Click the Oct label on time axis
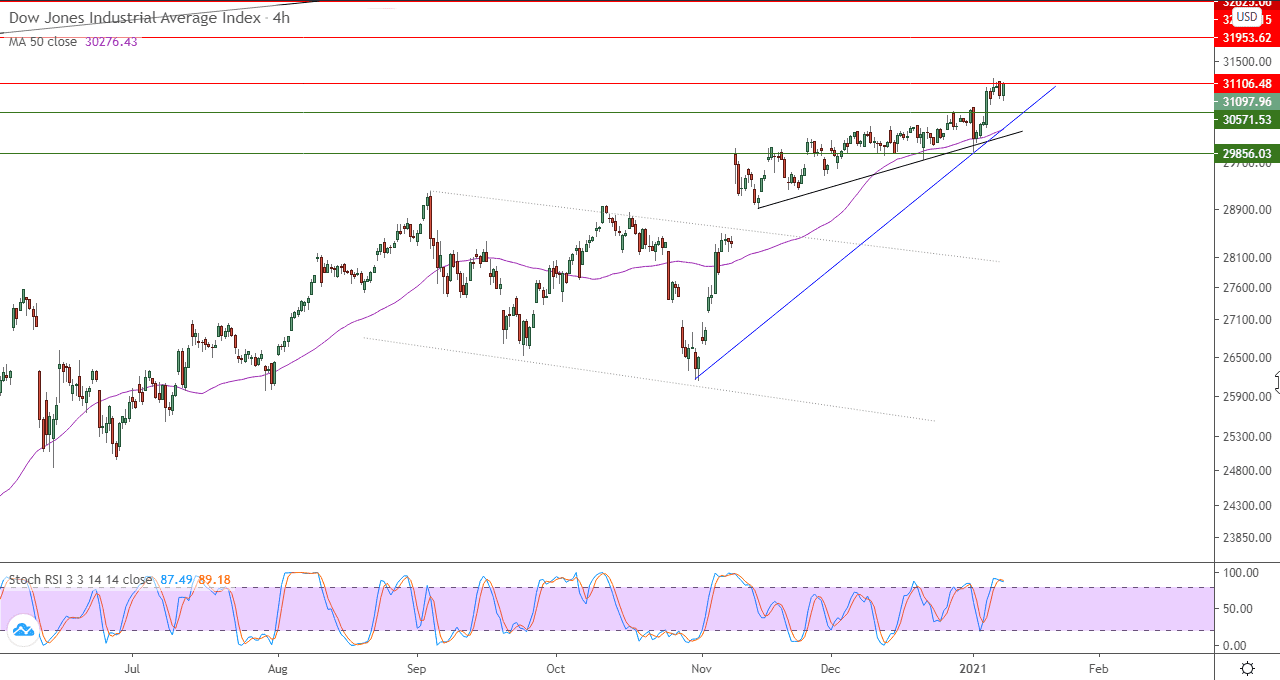The image size is (1280, 680). click(x=556, y=667)
